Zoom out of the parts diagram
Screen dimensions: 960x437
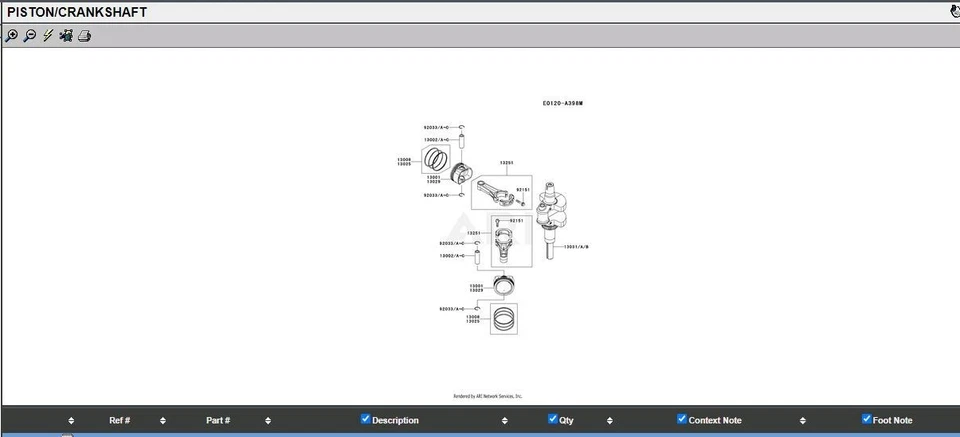pyautogui.click(x=29, y=36)
